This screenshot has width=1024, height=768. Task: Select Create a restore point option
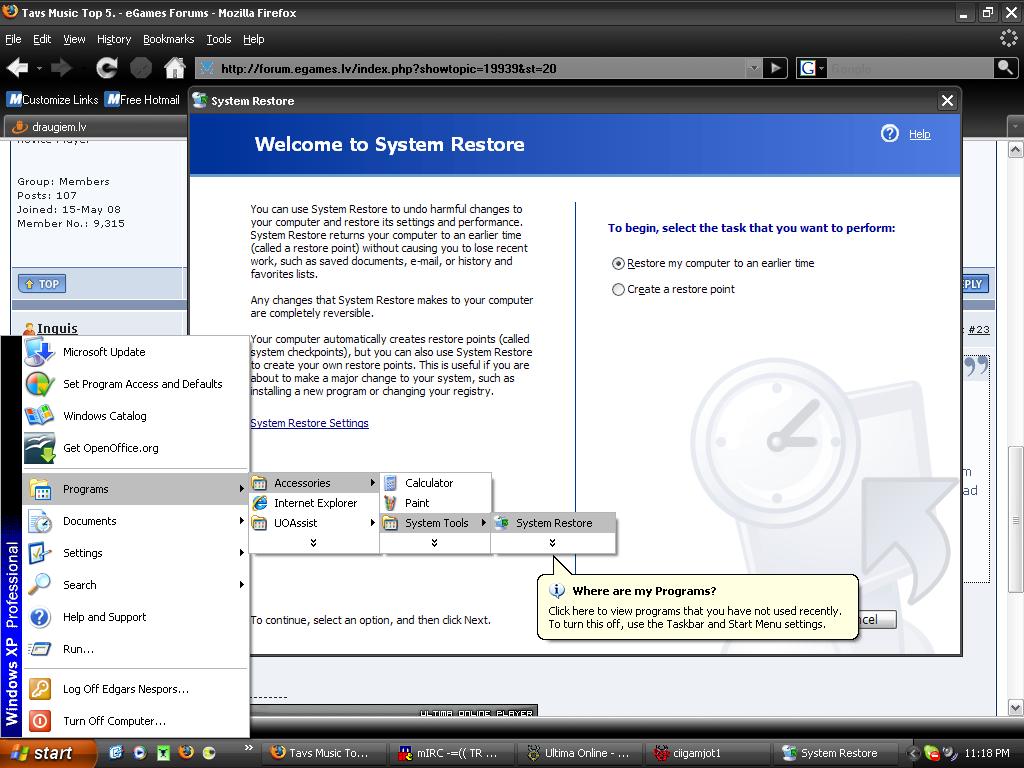(673, 289)
